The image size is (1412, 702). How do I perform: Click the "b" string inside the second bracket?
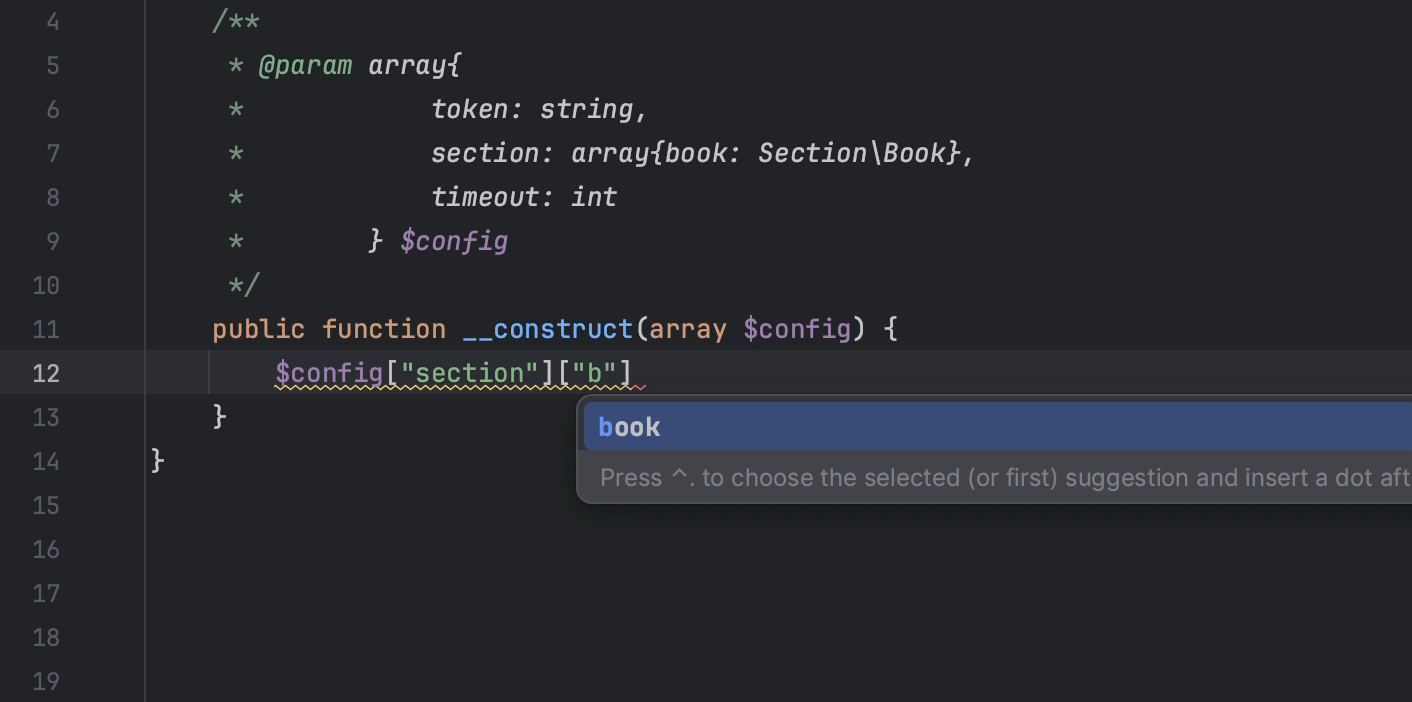coord(595,372)
